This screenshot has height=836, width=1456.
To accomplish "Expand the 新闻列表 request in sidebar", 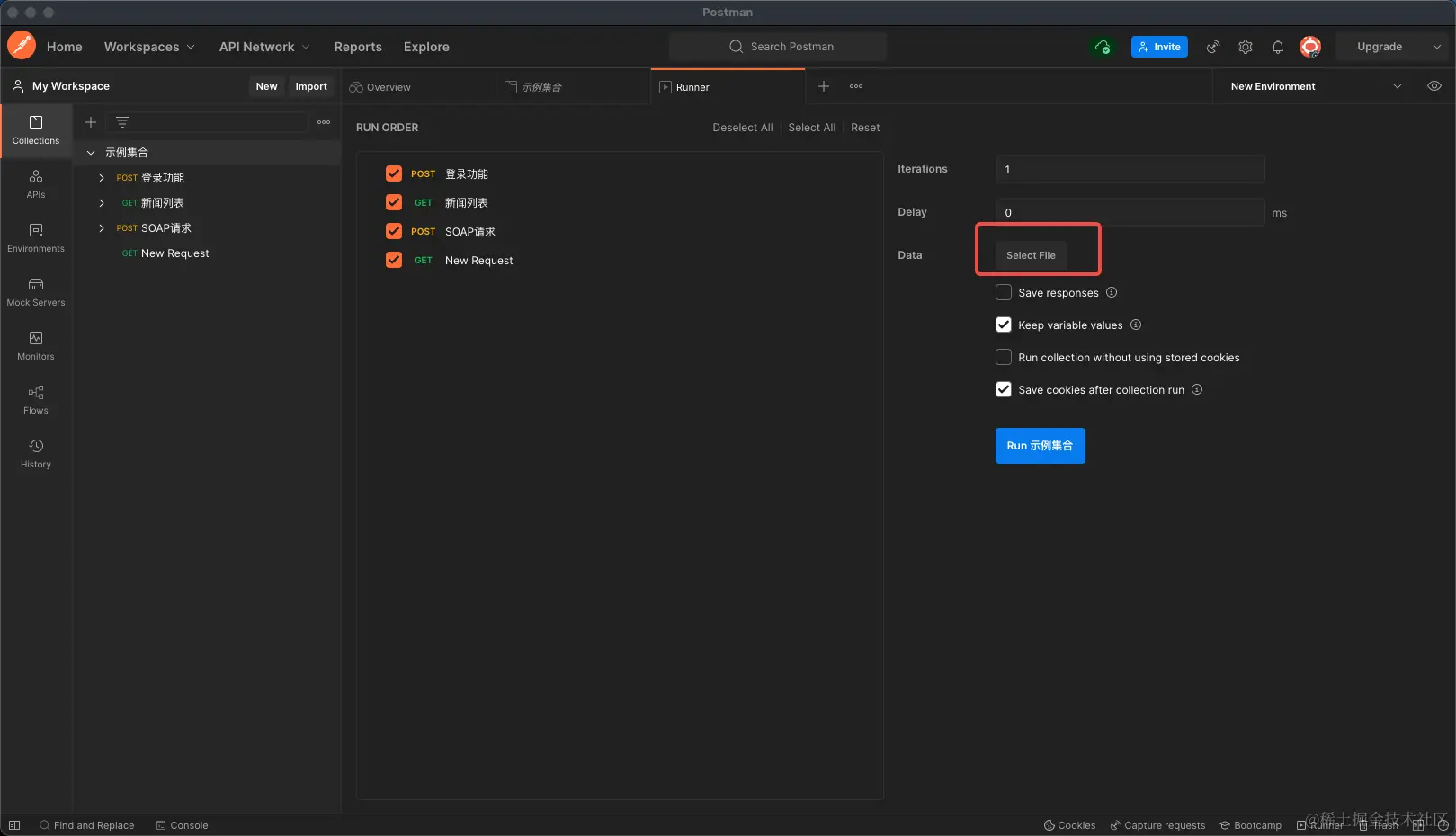I will coord(102,203).
